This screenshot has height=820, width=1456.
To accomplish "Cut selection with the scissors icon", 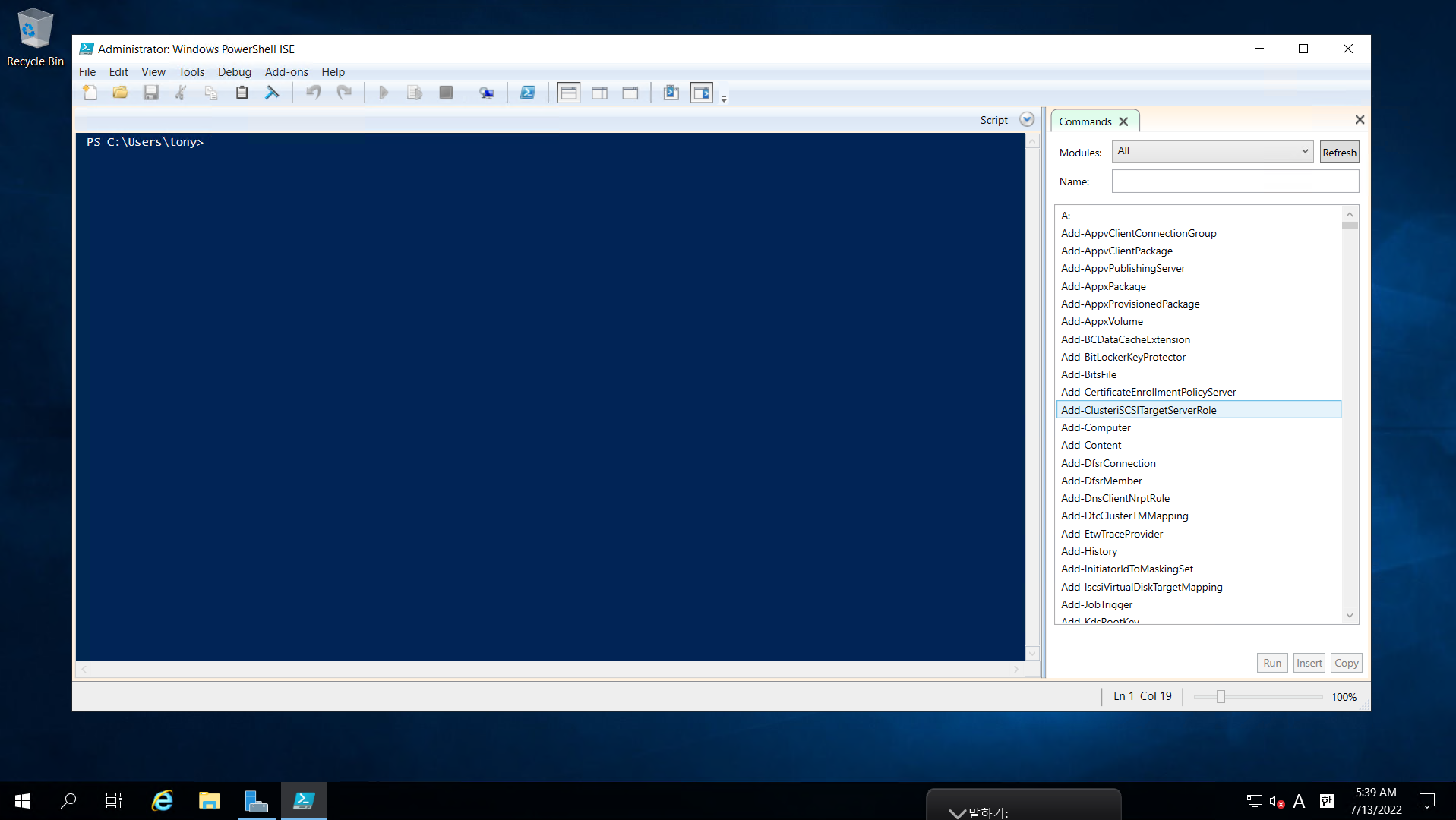I will [181, 93].
